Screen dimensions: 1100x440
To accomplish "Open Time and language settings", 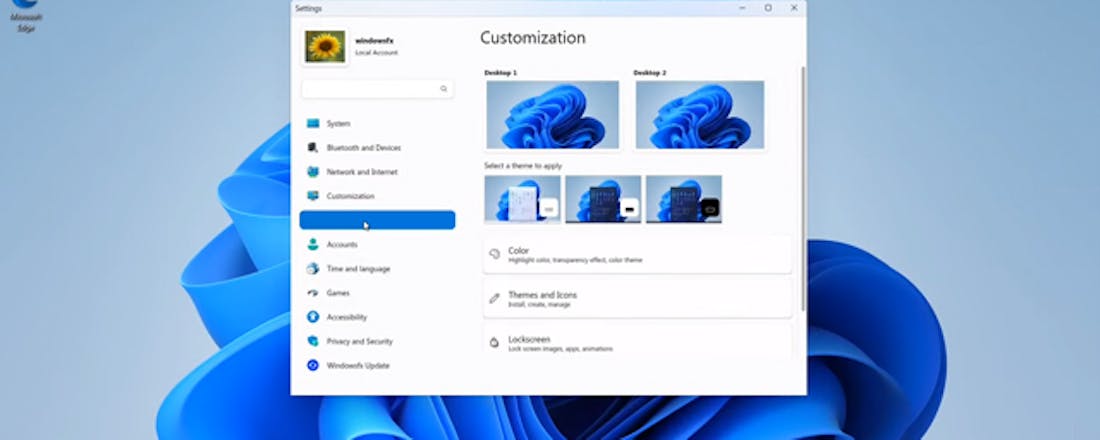I will [377, 269].
